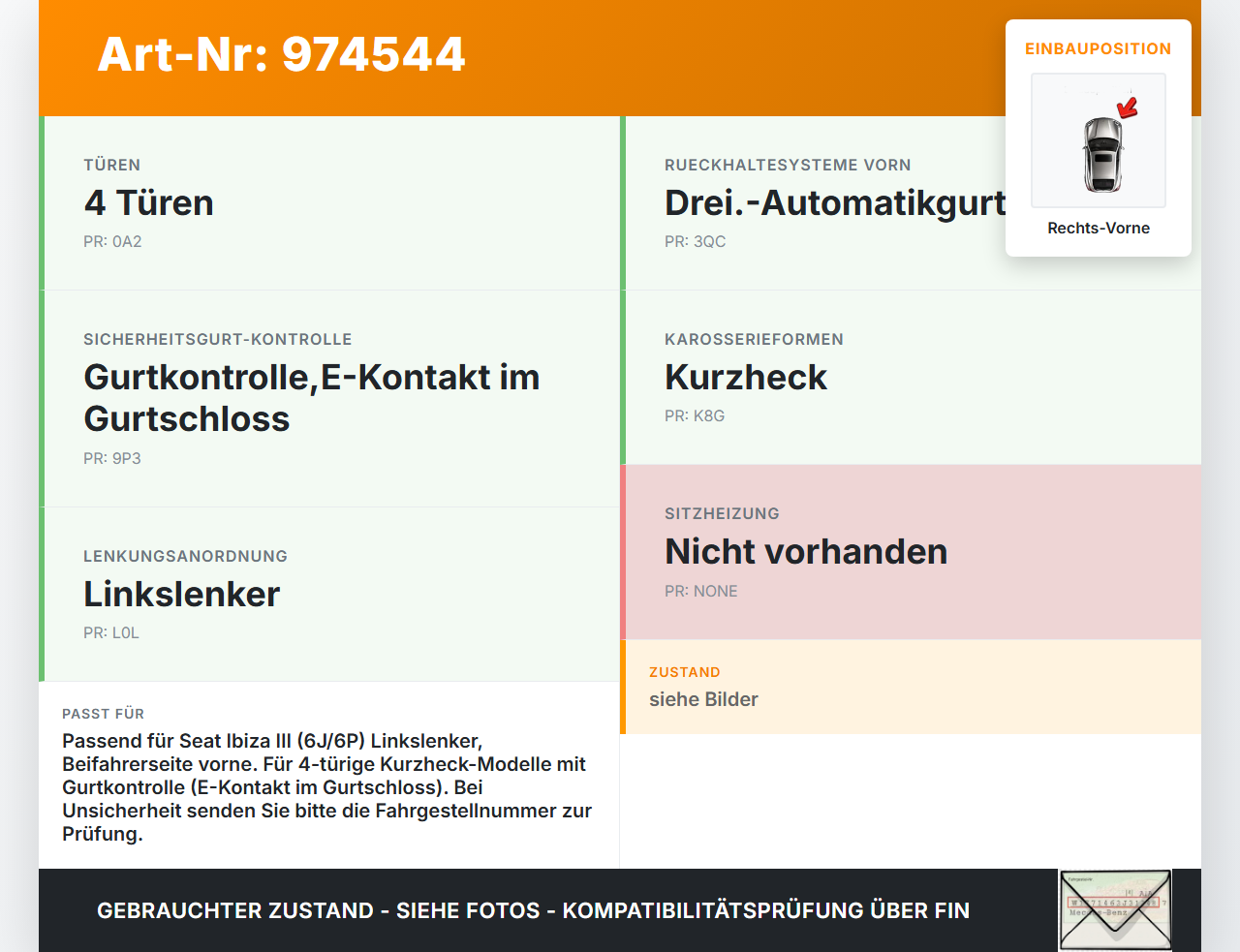Viewport: 1240px width, 952px height.
Task: Select the Art-Nr: 974544 header
Action: (281, 55)
